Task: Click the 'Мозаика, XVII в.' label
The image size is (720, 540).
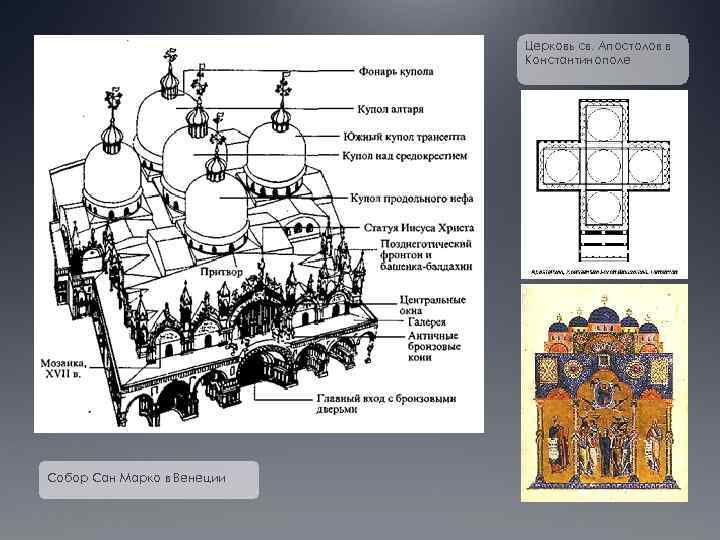Action: tap(63, 368)
